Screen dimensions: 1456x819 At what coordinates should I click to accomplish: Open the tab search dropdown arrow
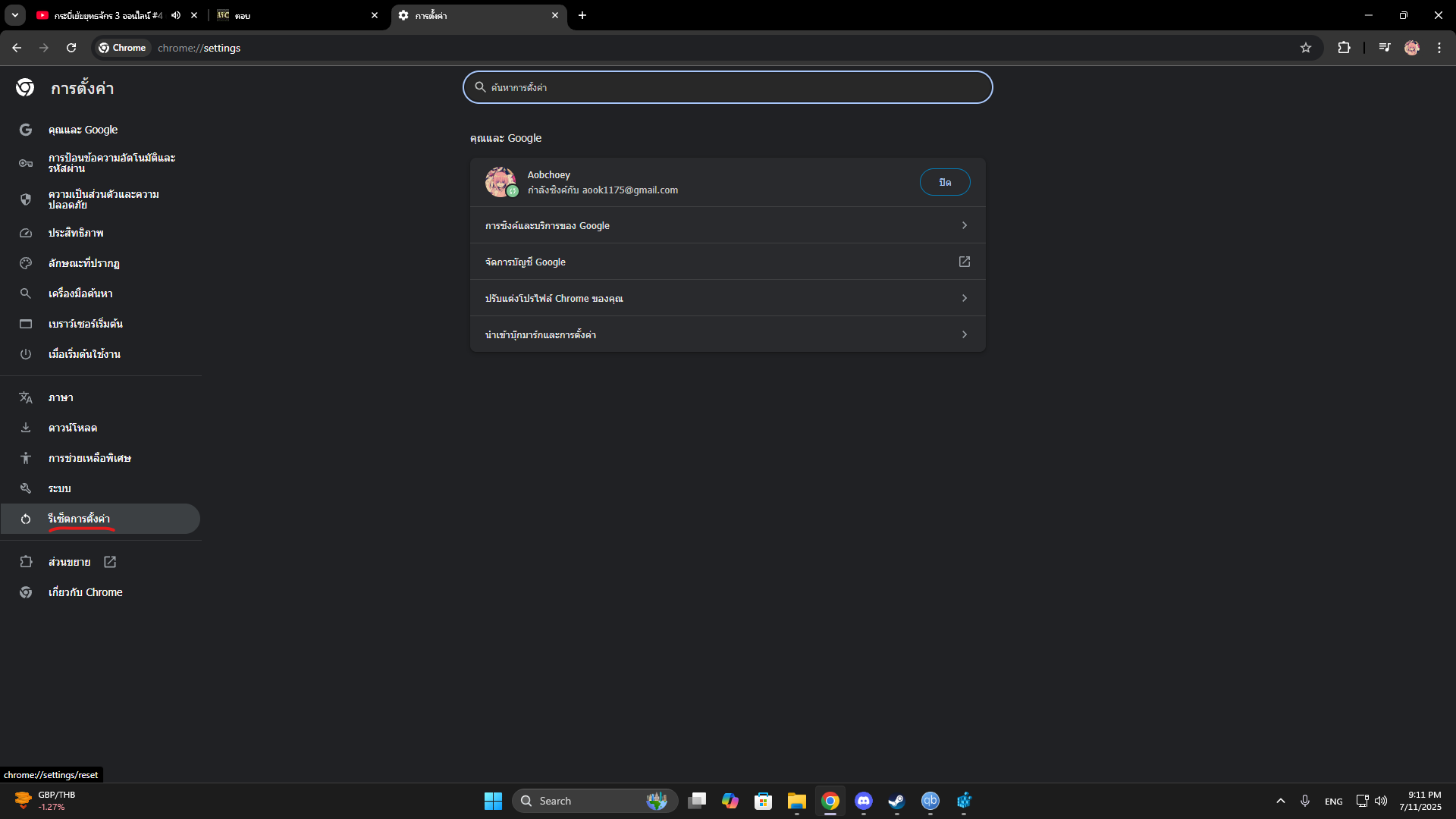click(x=14, y=15)
